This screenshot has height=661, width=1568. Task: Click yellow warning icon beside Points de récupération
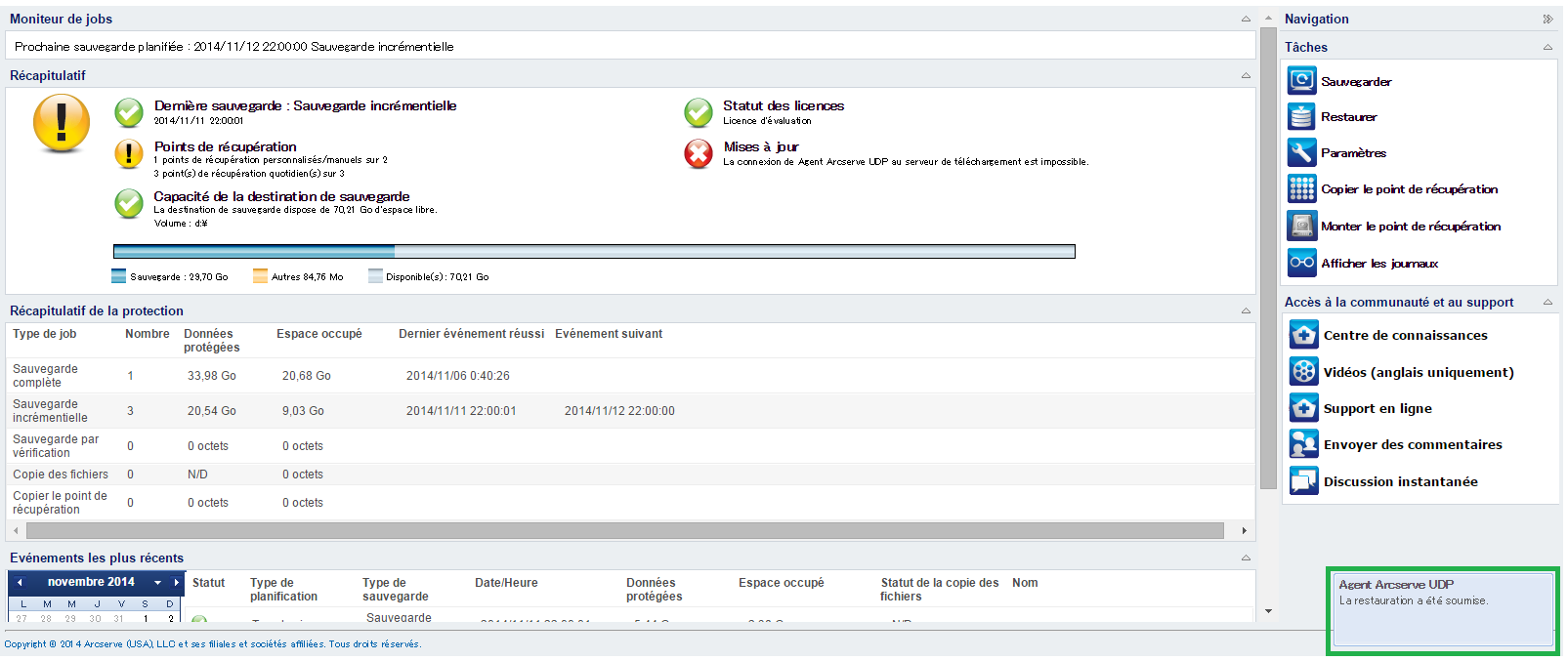pyautogui.click(x=129, y=153)
